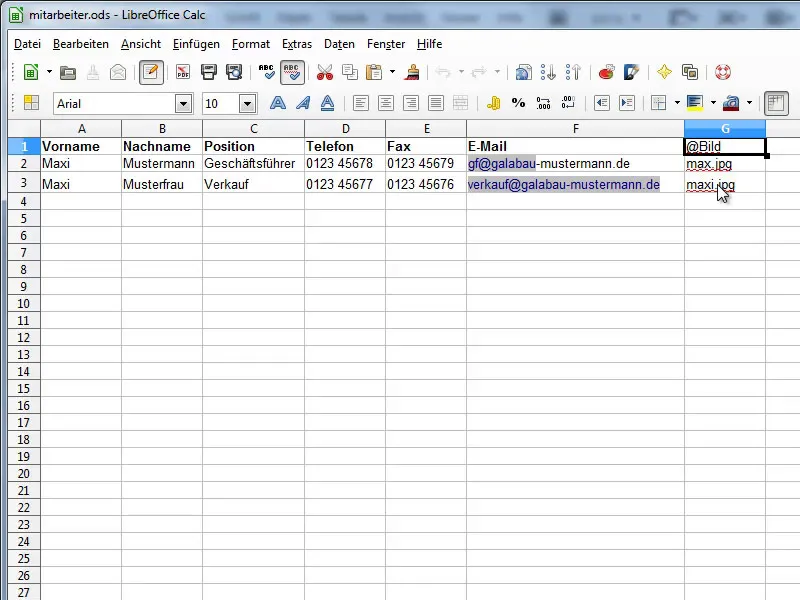Toggle grid lines for current sheet
Image resolution: width=800 pixels, height=600 pixels.
pyautogui.click(x=776, y=104)
